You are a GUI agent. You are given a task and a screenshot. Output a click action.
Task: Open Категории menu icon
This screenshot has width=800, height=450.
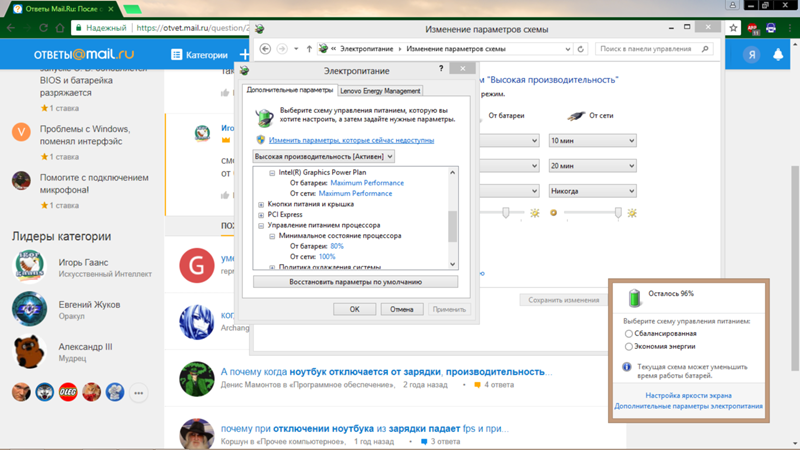(x=177, y=55)
